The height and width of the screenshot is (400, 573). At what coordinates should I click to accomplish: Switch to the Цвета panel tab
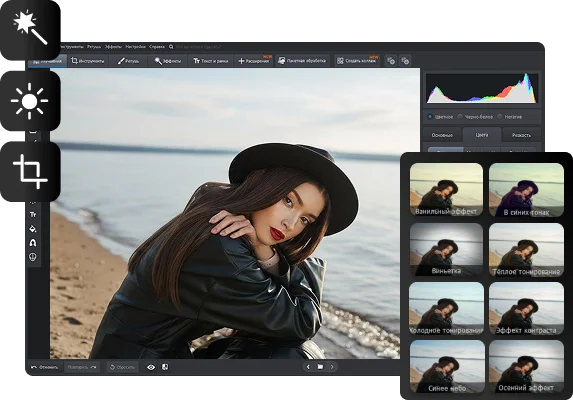tap(482, 135)
